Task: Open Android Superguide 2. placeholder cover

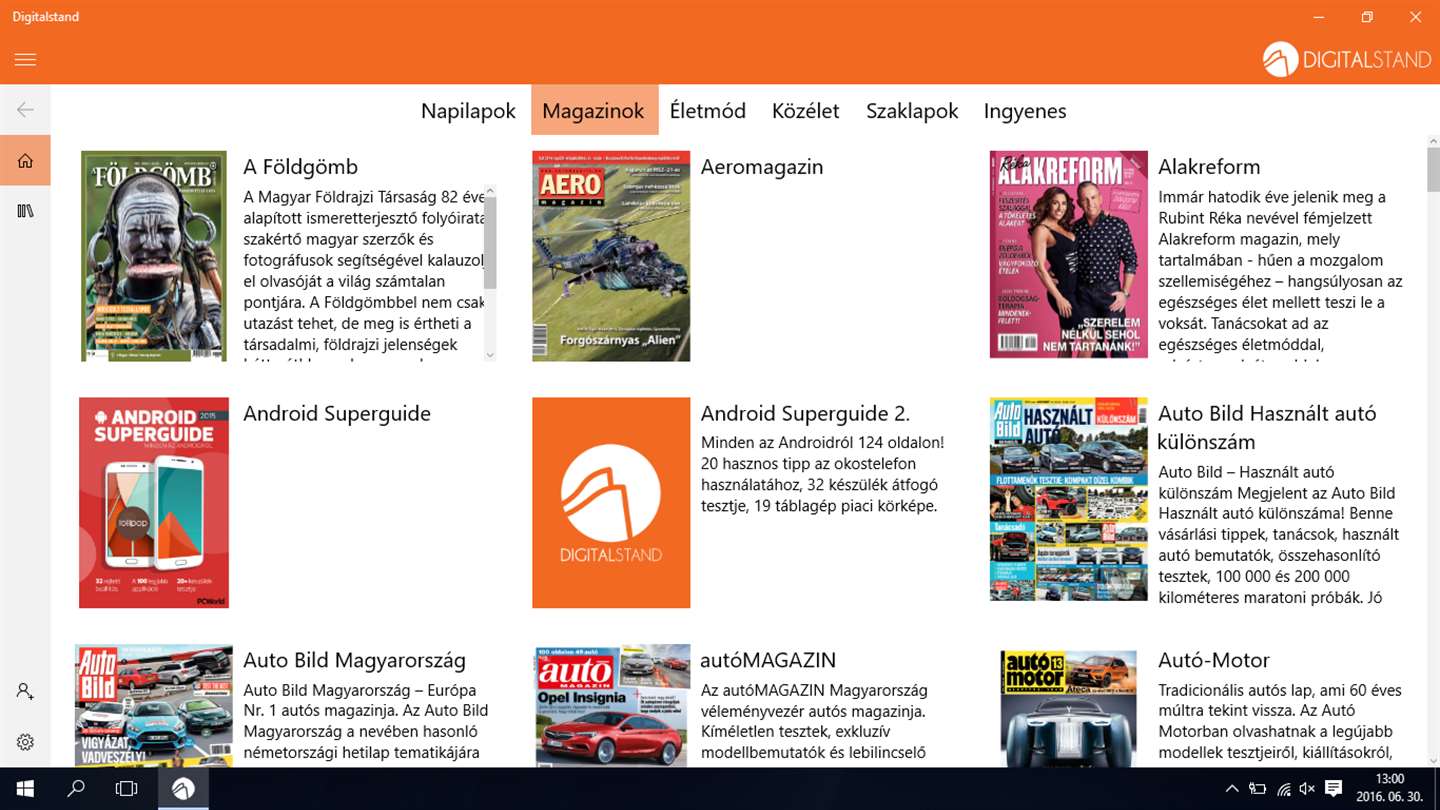Action: 611,503
